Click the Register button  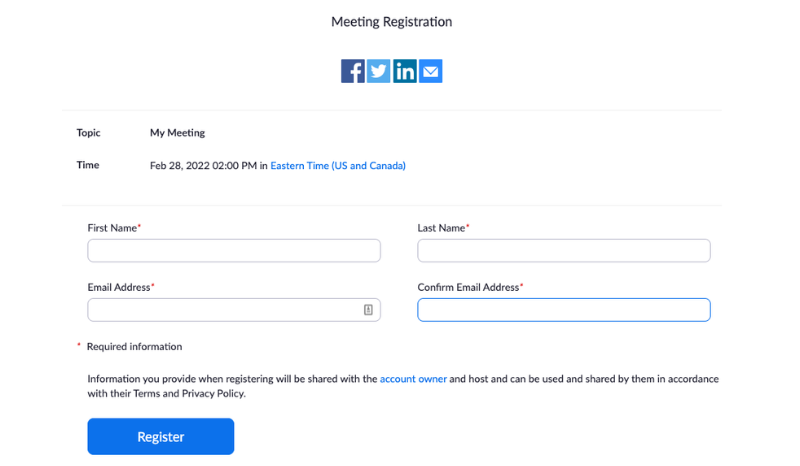(x=161, y=436)
